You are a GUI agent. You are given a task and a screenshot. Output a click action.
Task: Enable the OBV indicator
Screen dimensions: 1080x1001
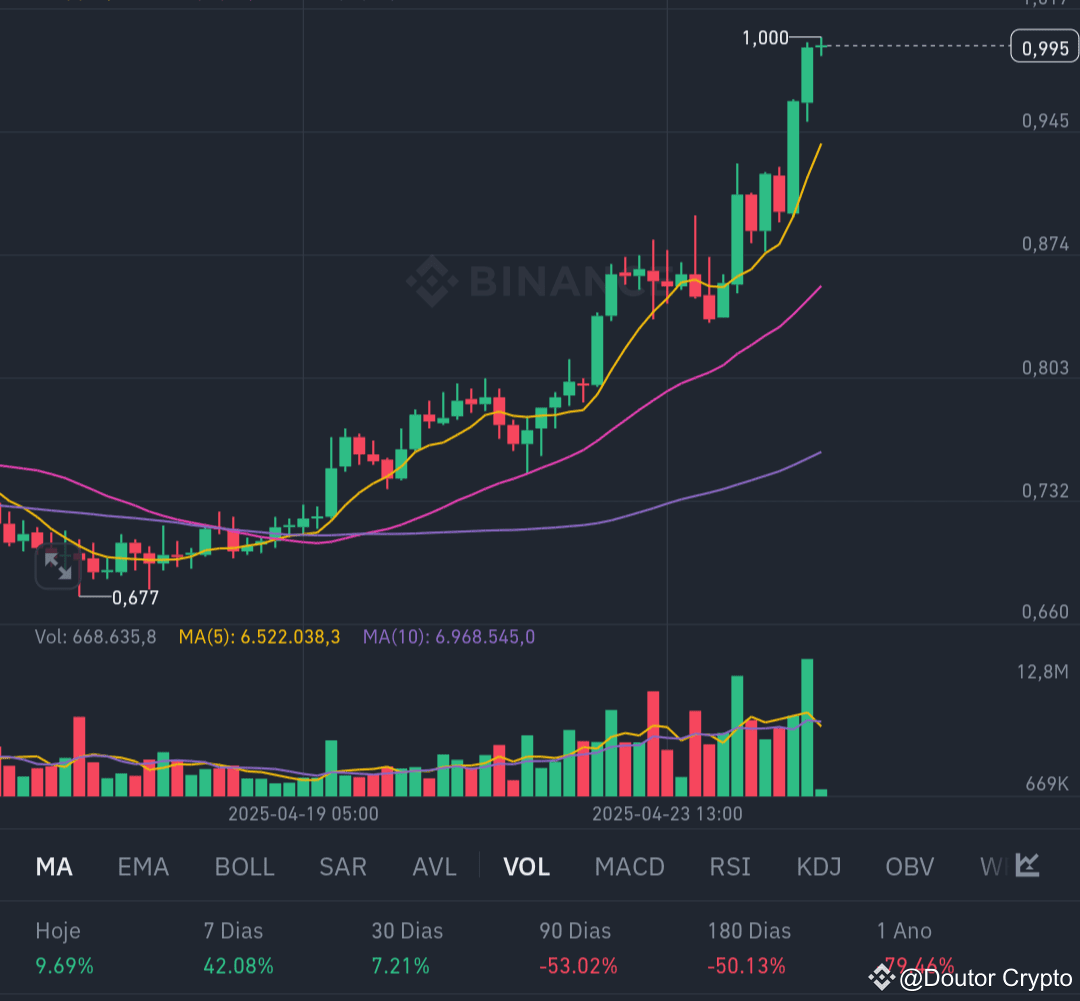(x=909, y=867)
